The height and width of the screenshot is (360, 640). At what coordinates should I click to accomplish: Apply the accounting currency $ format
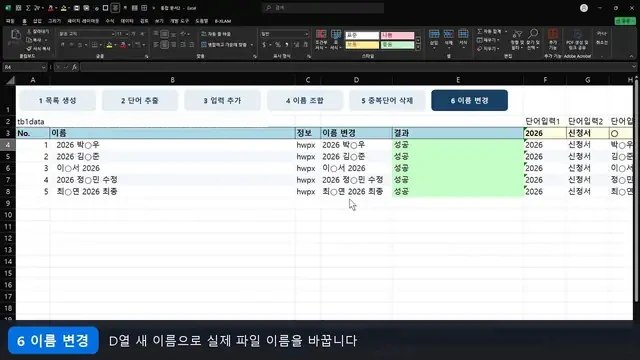(x=264, y=45)
